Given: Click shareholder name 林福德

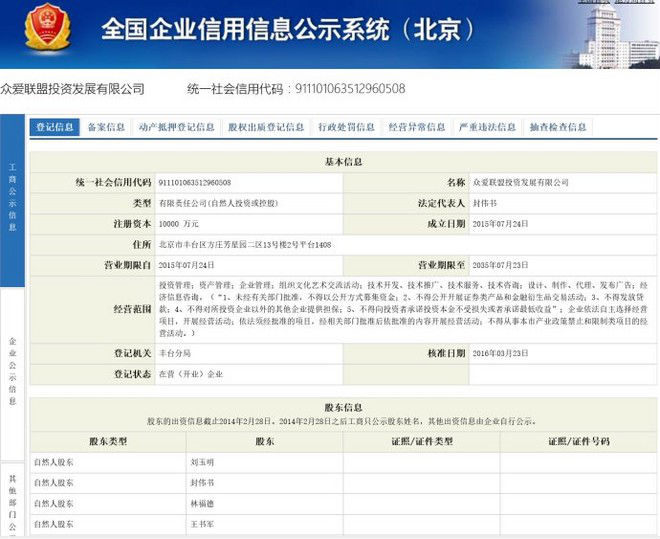Looking at the screenshot, I should click(202, 504).
